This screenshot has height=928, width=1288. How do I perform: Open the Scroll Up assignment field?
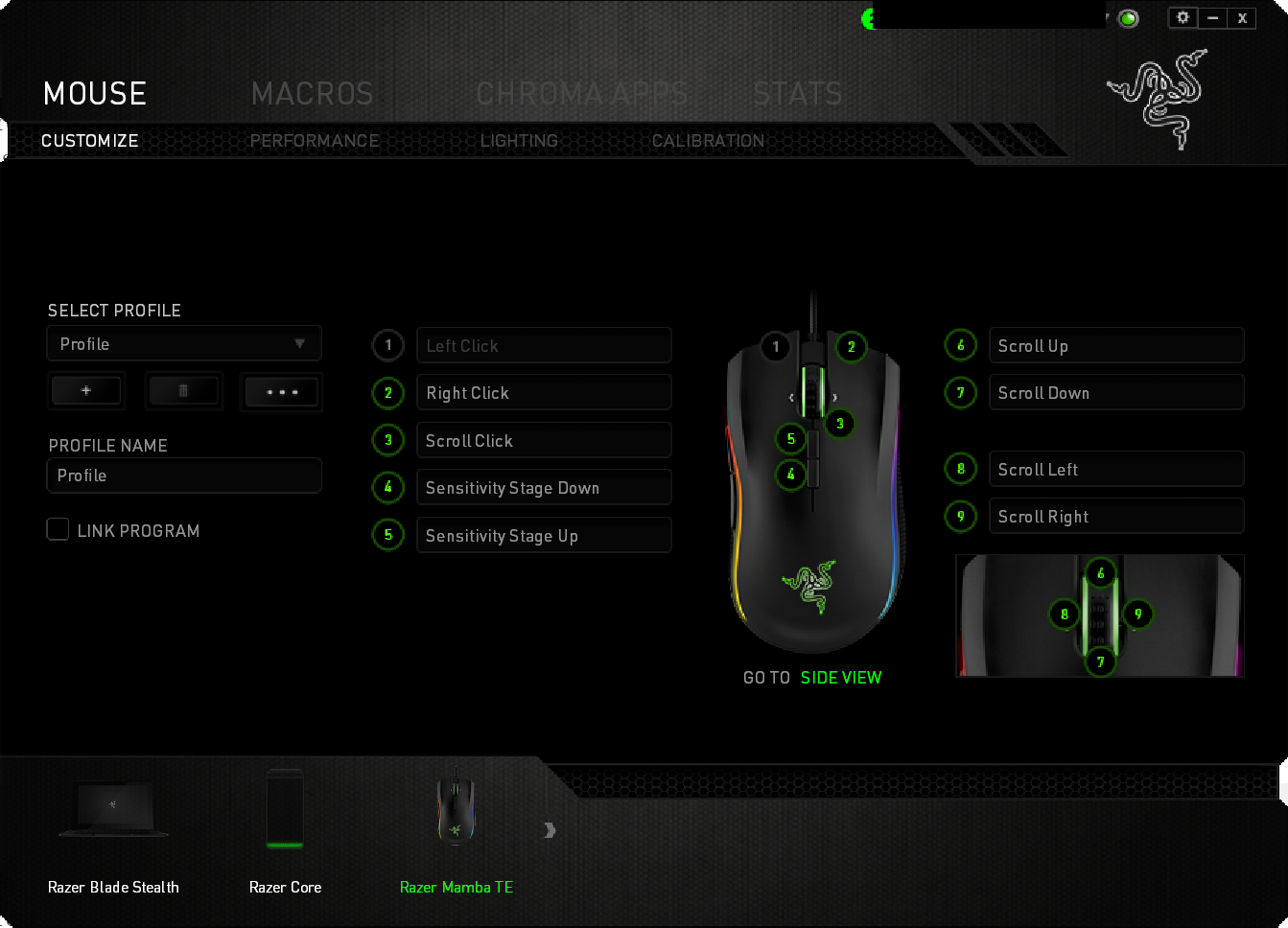click(1116, 345)
